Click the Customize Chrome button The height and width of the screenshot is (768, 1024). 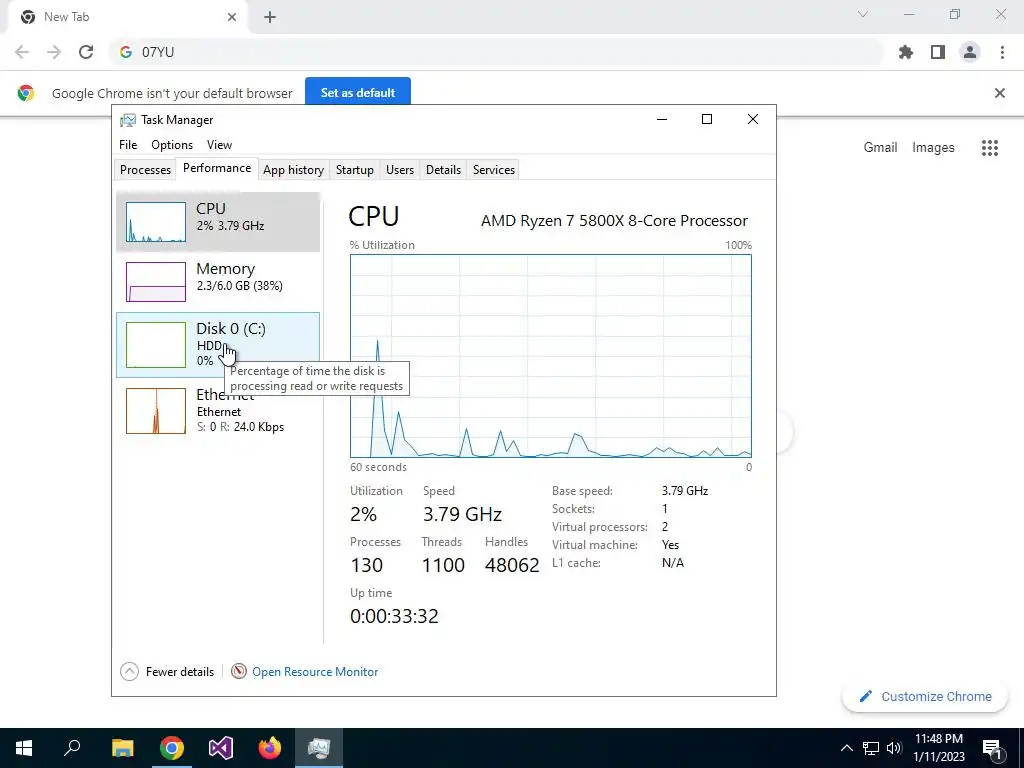925,696
